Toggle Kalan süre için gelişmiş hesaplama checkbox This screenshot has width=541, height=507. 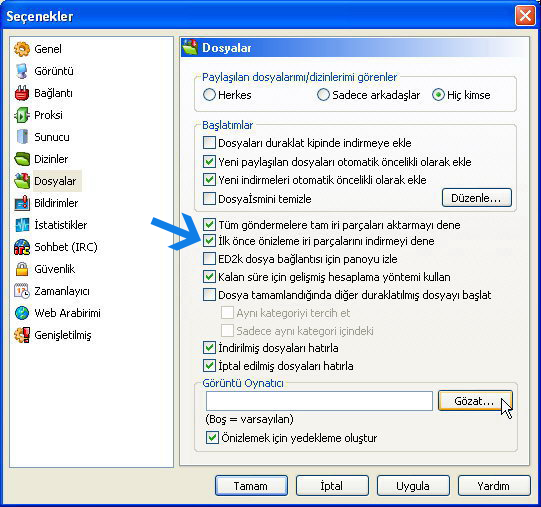pyautogui.click(x=209, y=277)
